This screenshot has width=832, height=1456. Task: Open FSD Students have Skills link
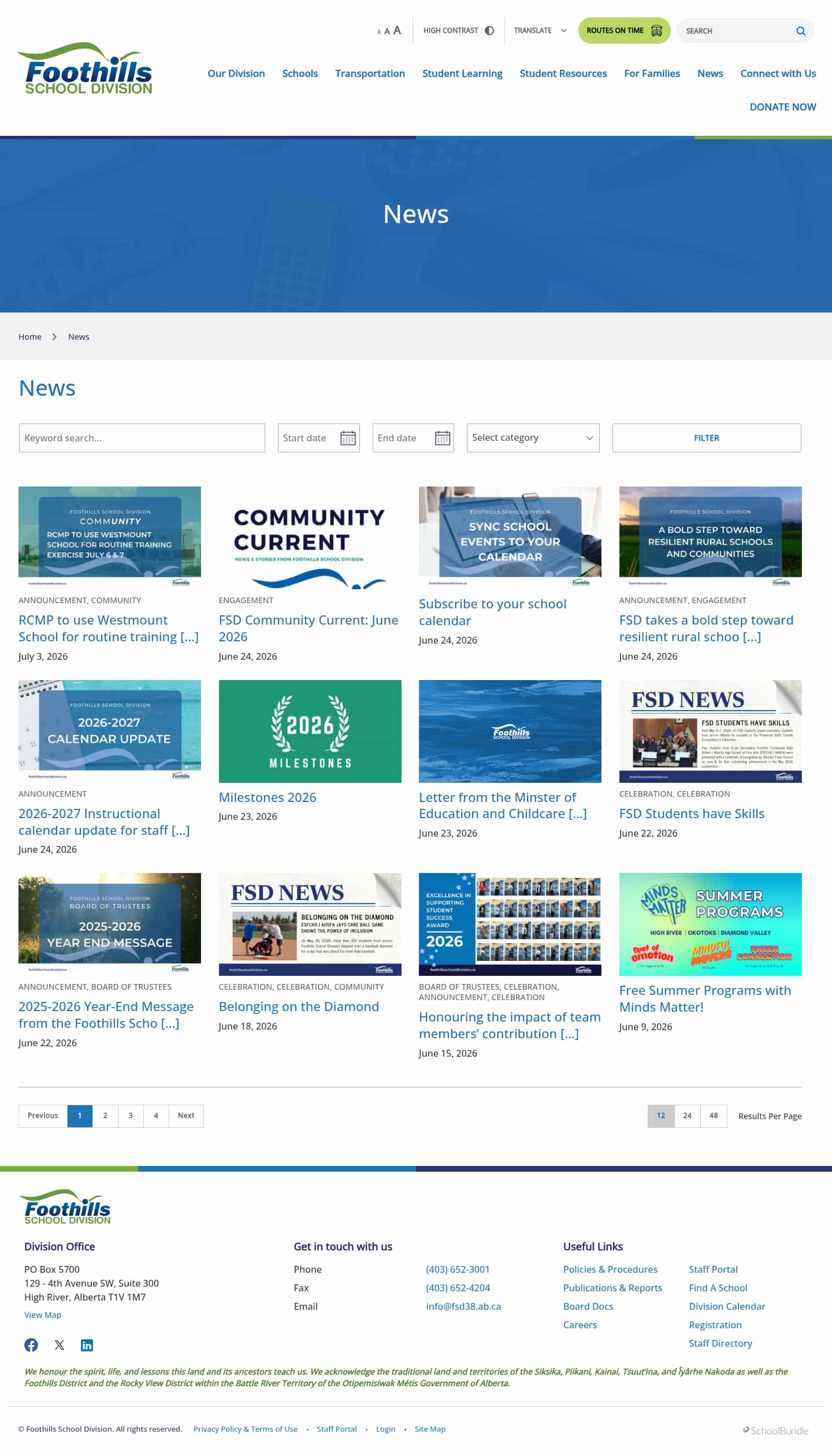(692, 814)
